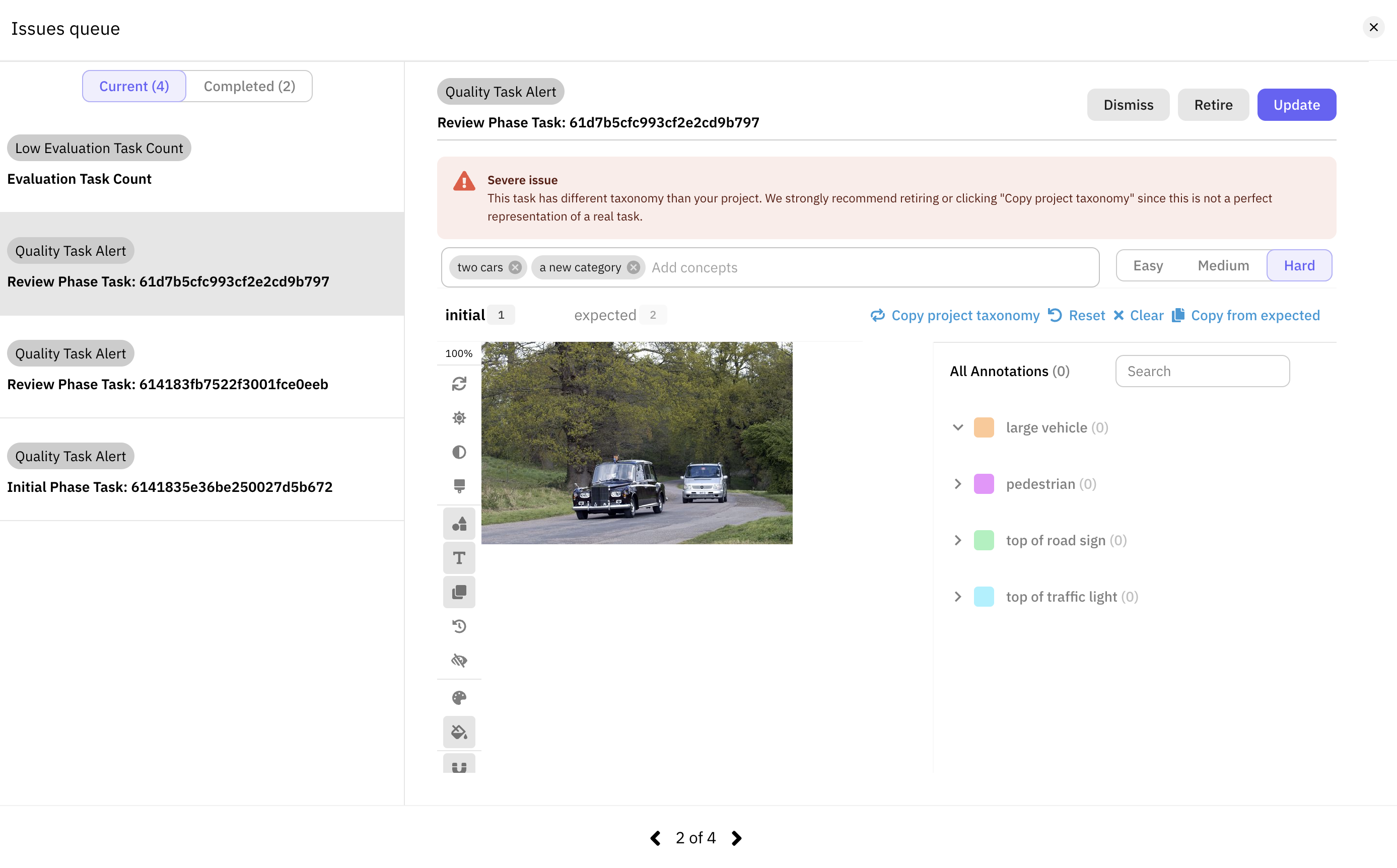Open the expected annotations tab

pos(605,315)
